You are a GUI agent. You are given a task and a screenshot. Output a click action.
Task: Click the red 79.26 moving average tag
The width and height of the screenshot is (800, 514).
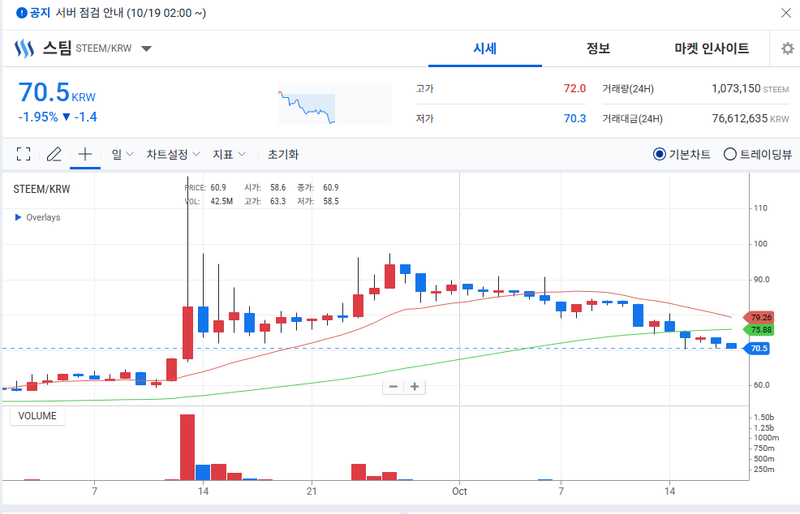pyautogui.click(x=759, y=317)
